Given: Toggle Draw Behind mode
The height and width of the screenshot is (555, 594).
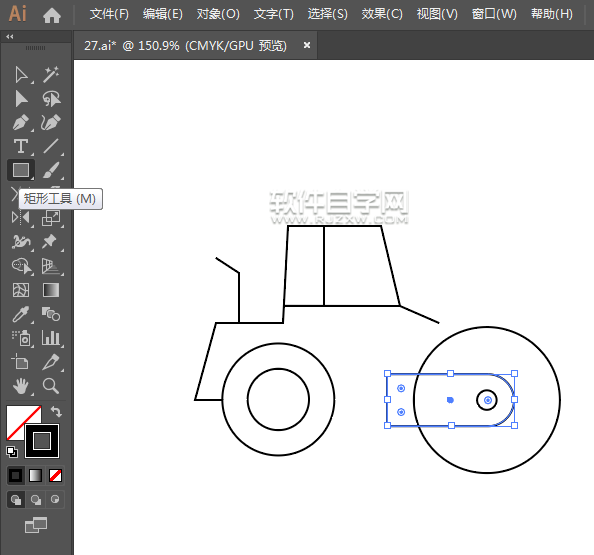Looking at the screenshot, I should coord(36,500).
